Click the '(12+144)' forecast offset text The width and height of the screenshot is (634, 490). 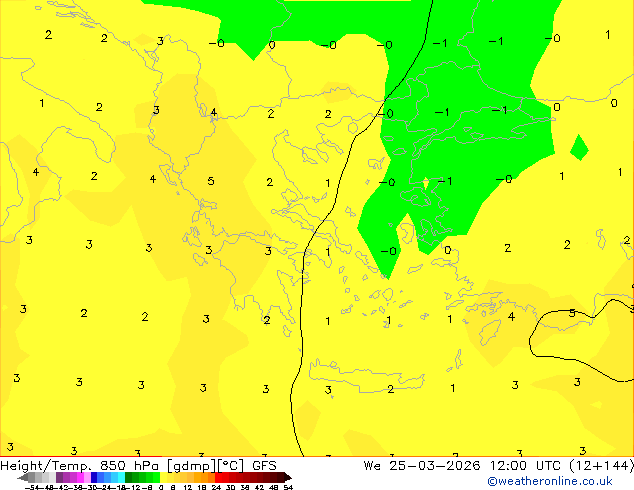click(601, 466)
